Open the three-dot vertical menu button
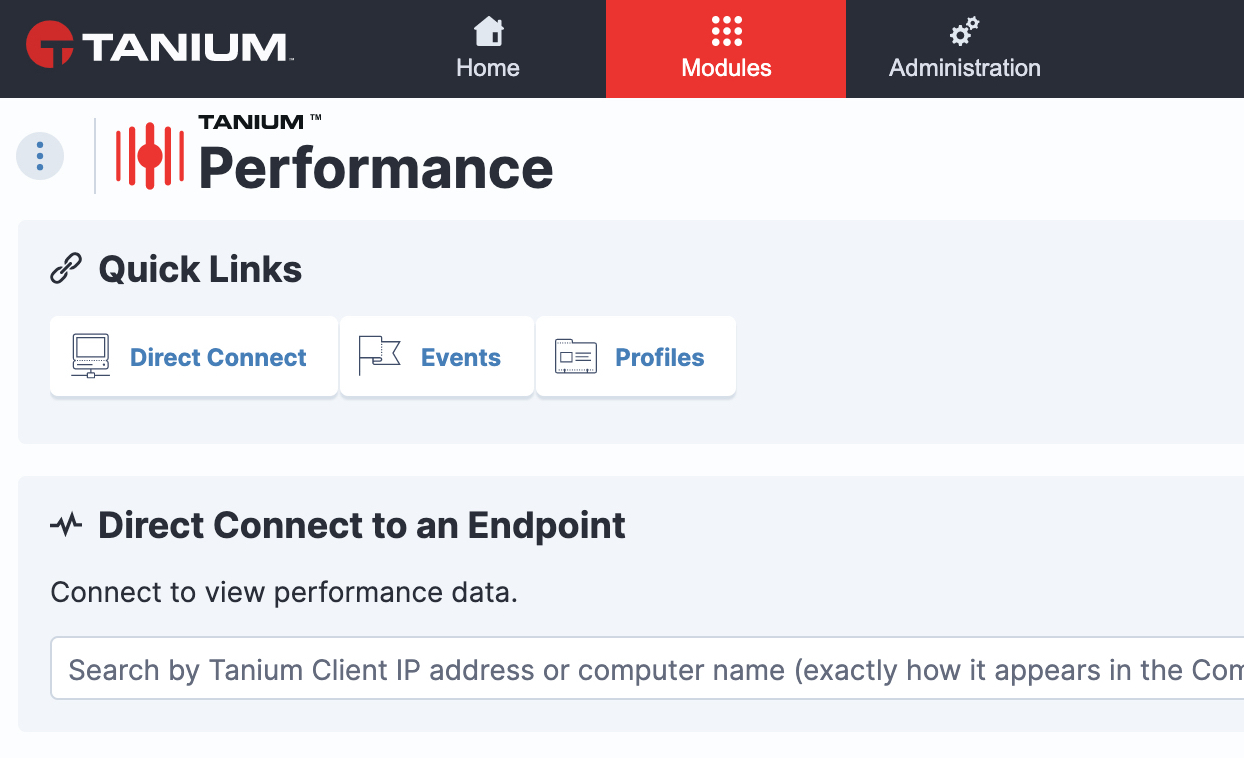Screen dimensions: 1244x758 pos(40,156)
